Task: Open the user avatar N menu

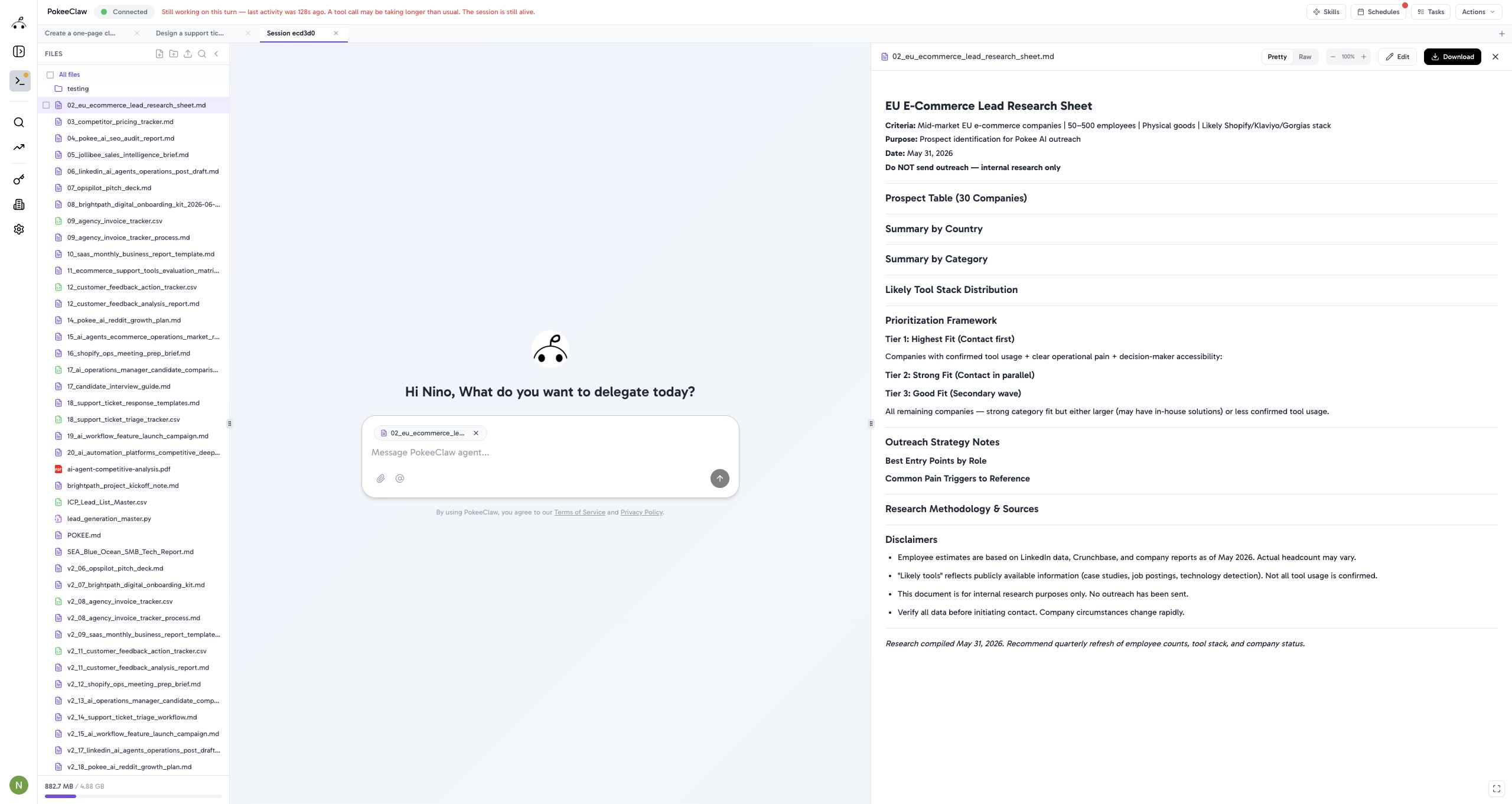Action: click(19, 785)
